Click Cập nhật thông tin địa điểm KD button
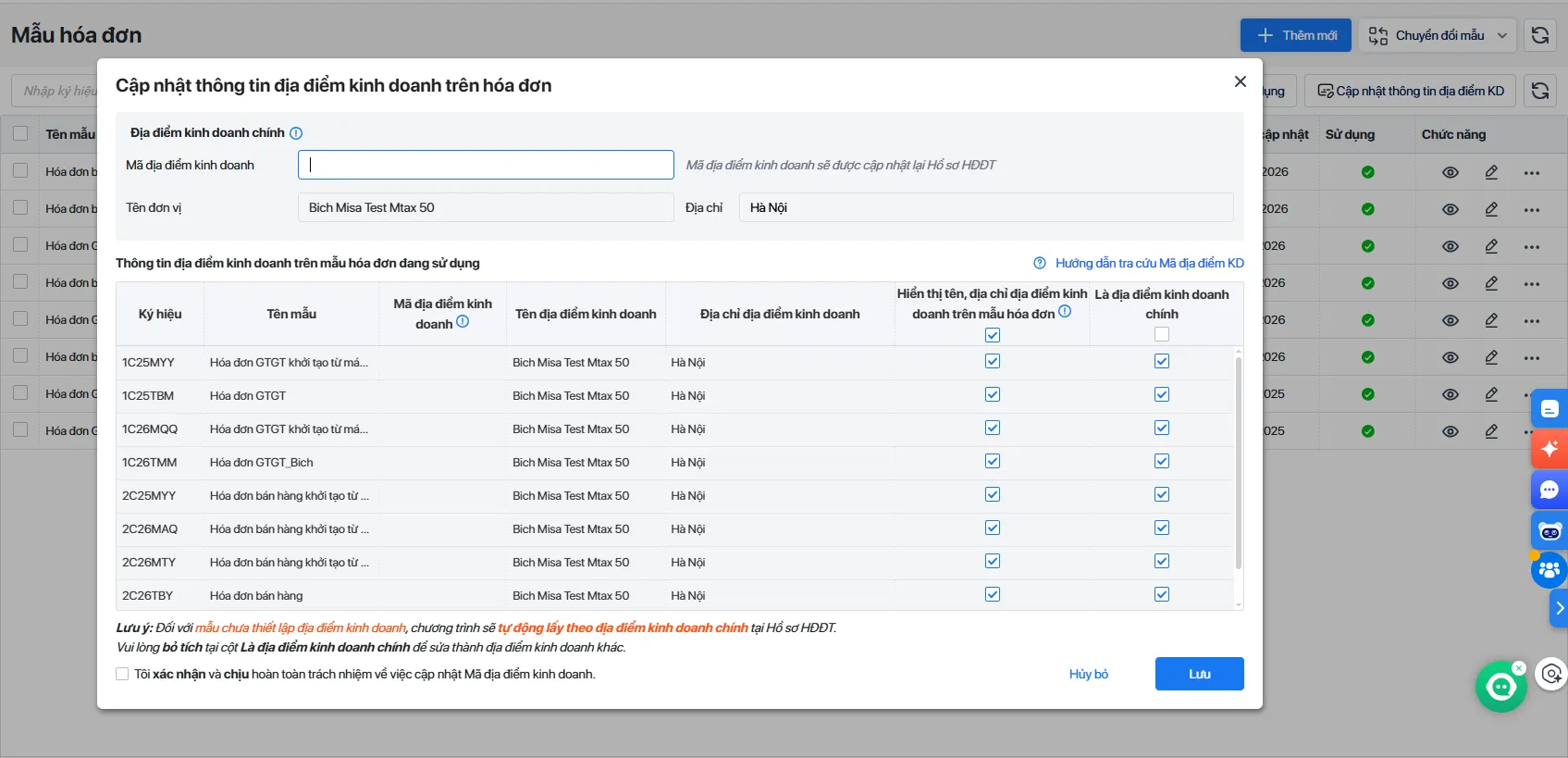 click(x=1411, y=91)
